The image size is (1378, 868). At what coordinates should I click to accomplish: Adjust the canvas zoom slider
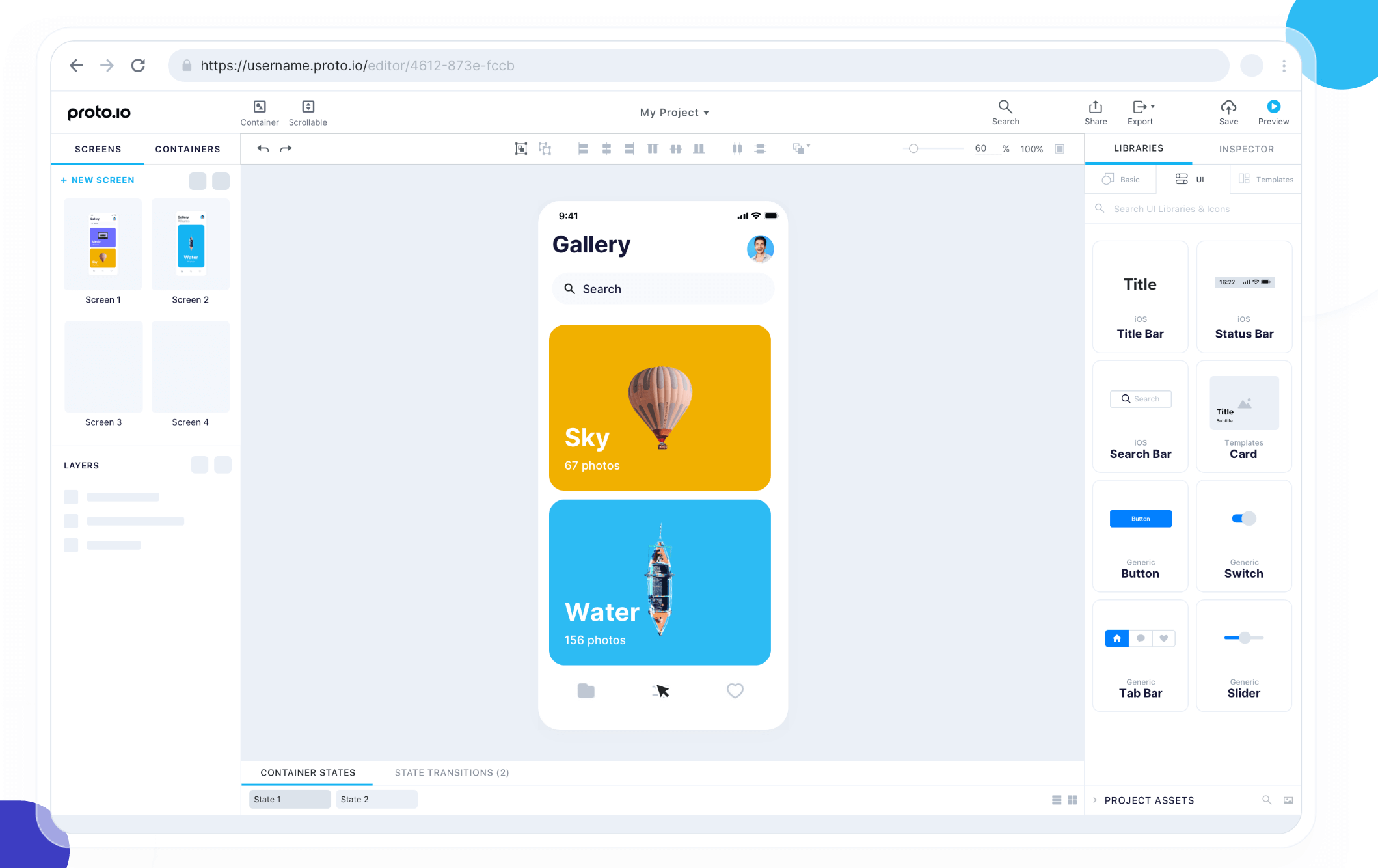[x=913, y=149]
